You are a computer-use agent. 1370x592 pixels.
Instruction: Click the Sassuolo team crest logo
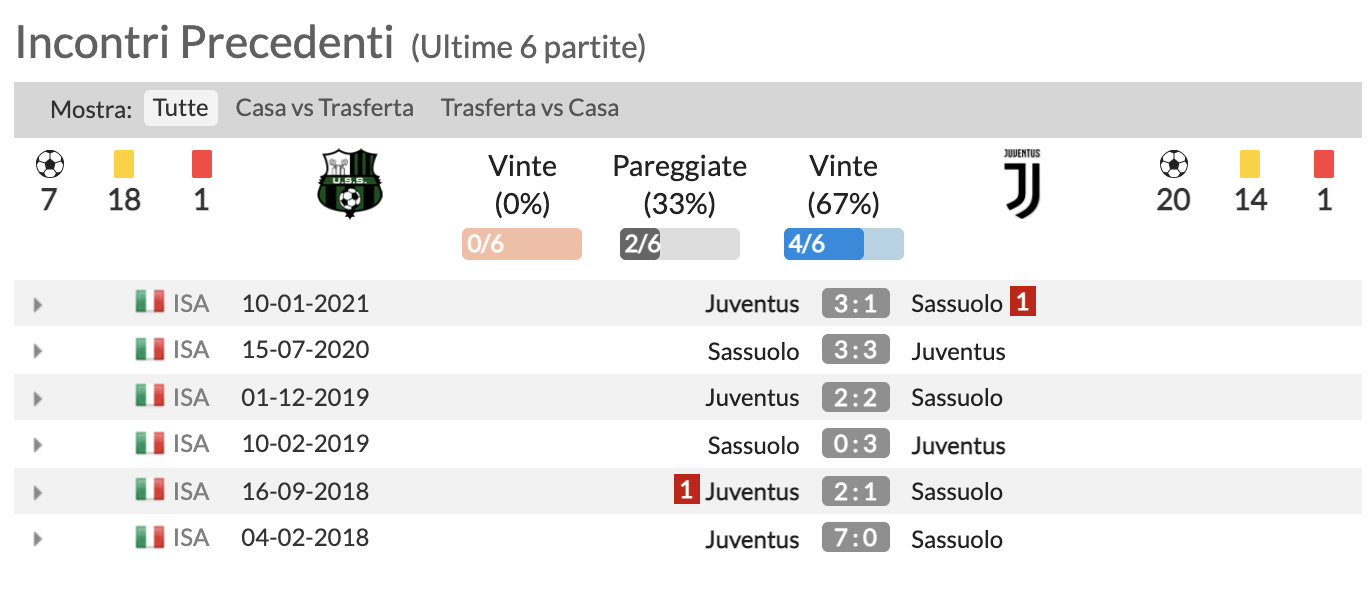(348, 184)
